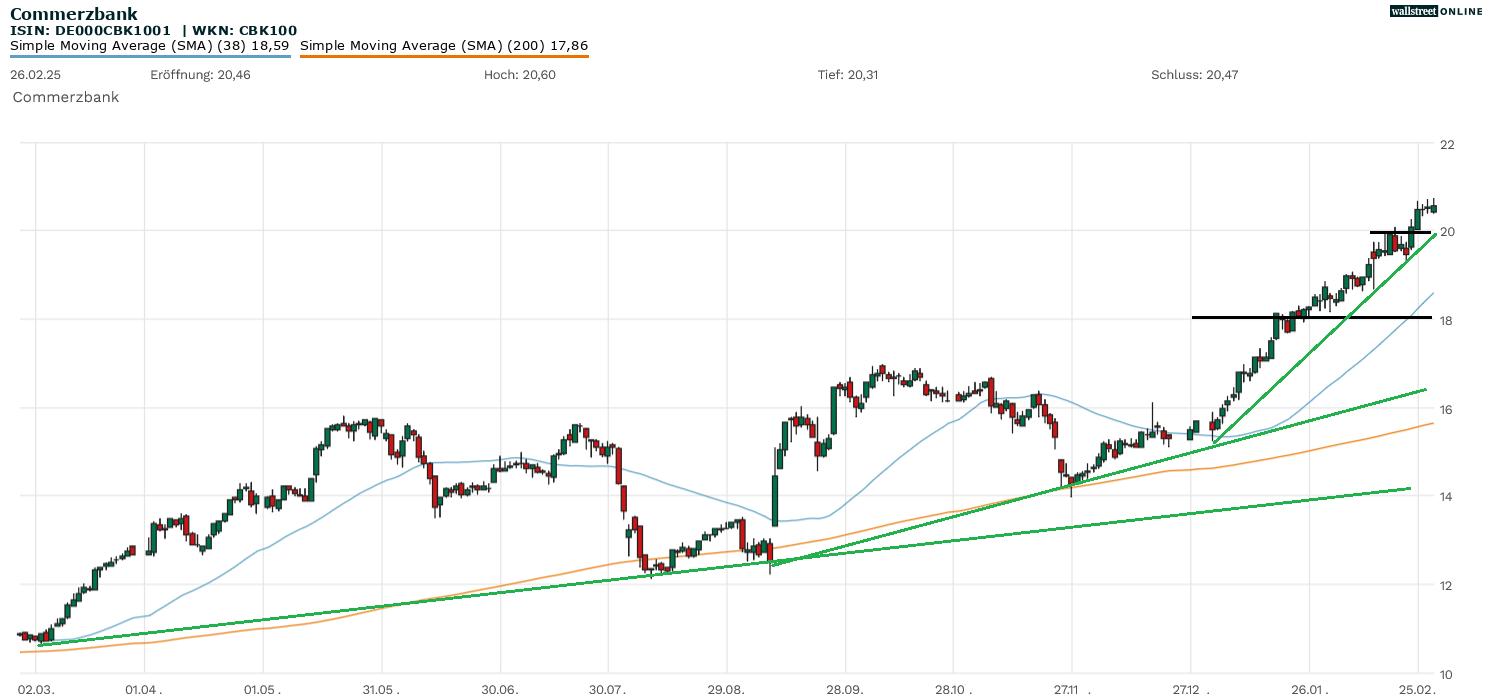1490x694 pixels.
Task: Toggle the Simple Moving Average (38) legend
Action: 150,45
